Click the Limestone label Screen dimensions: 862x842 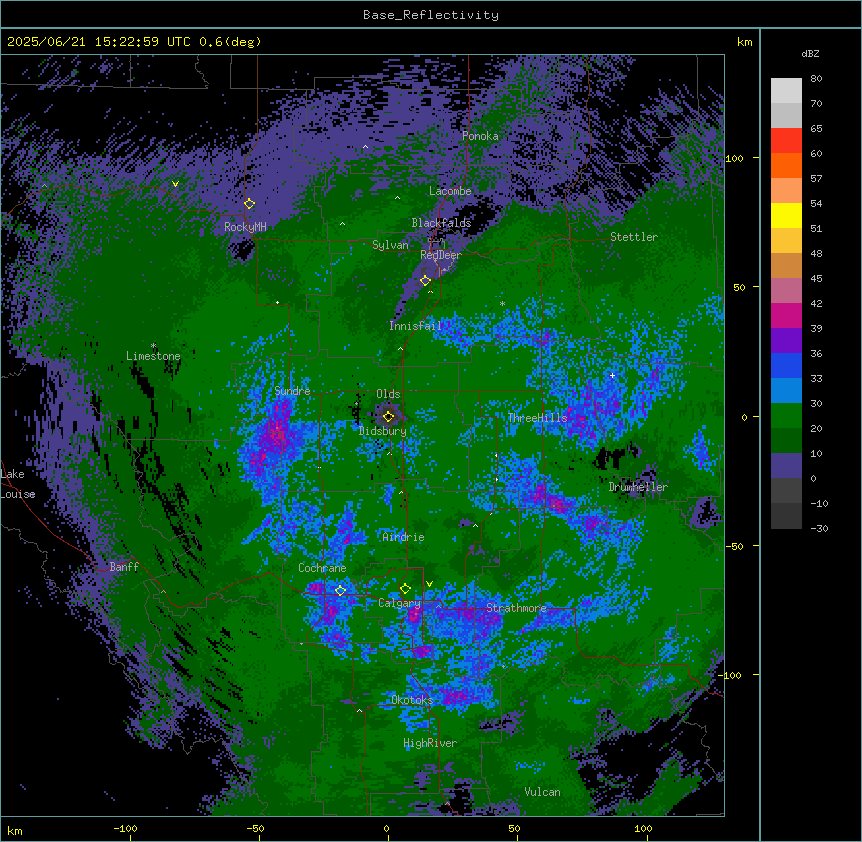(x=153, y=356)
